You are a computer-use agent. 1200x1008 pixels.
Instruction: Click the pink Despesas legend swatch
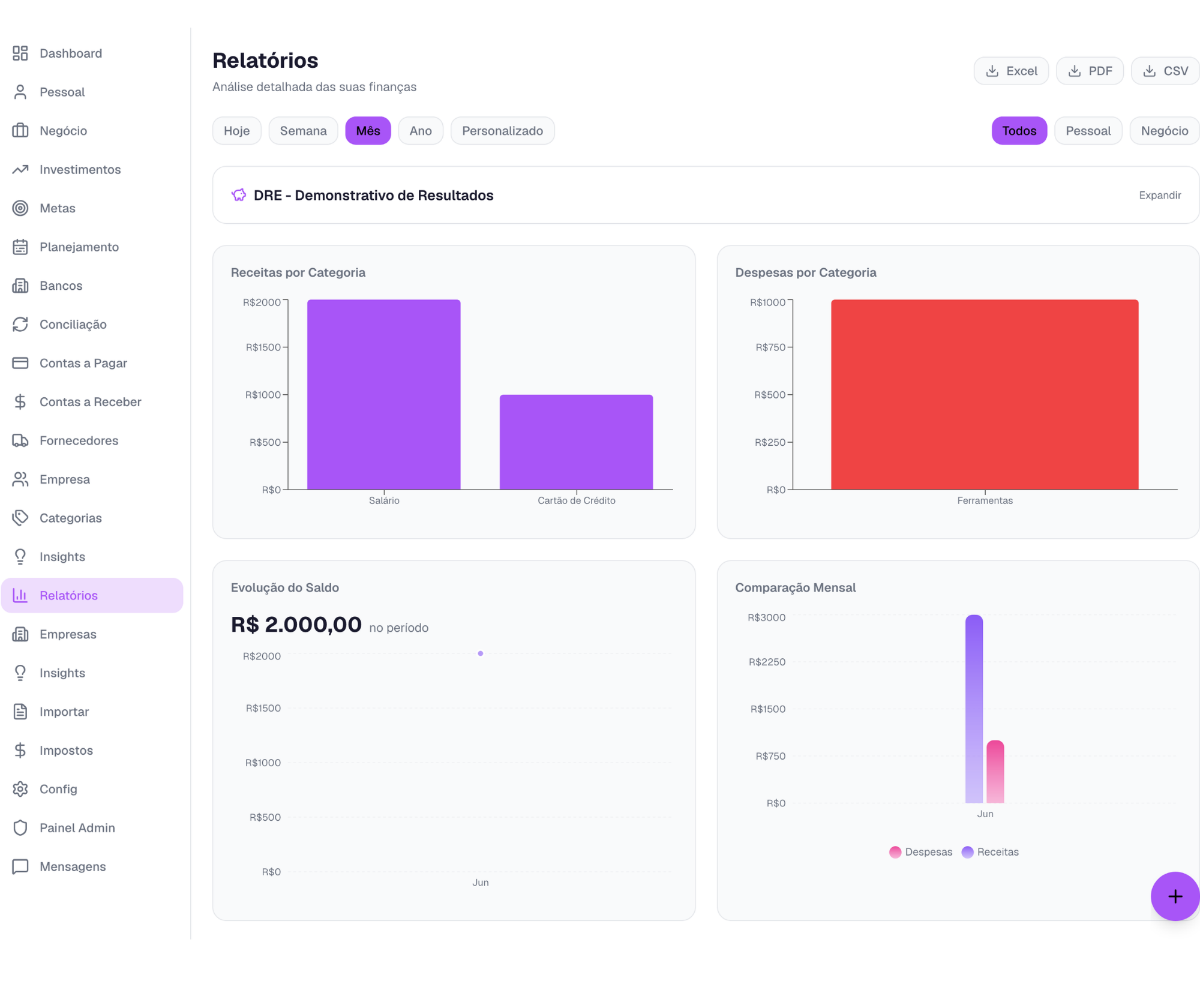[x=895, y=852]
